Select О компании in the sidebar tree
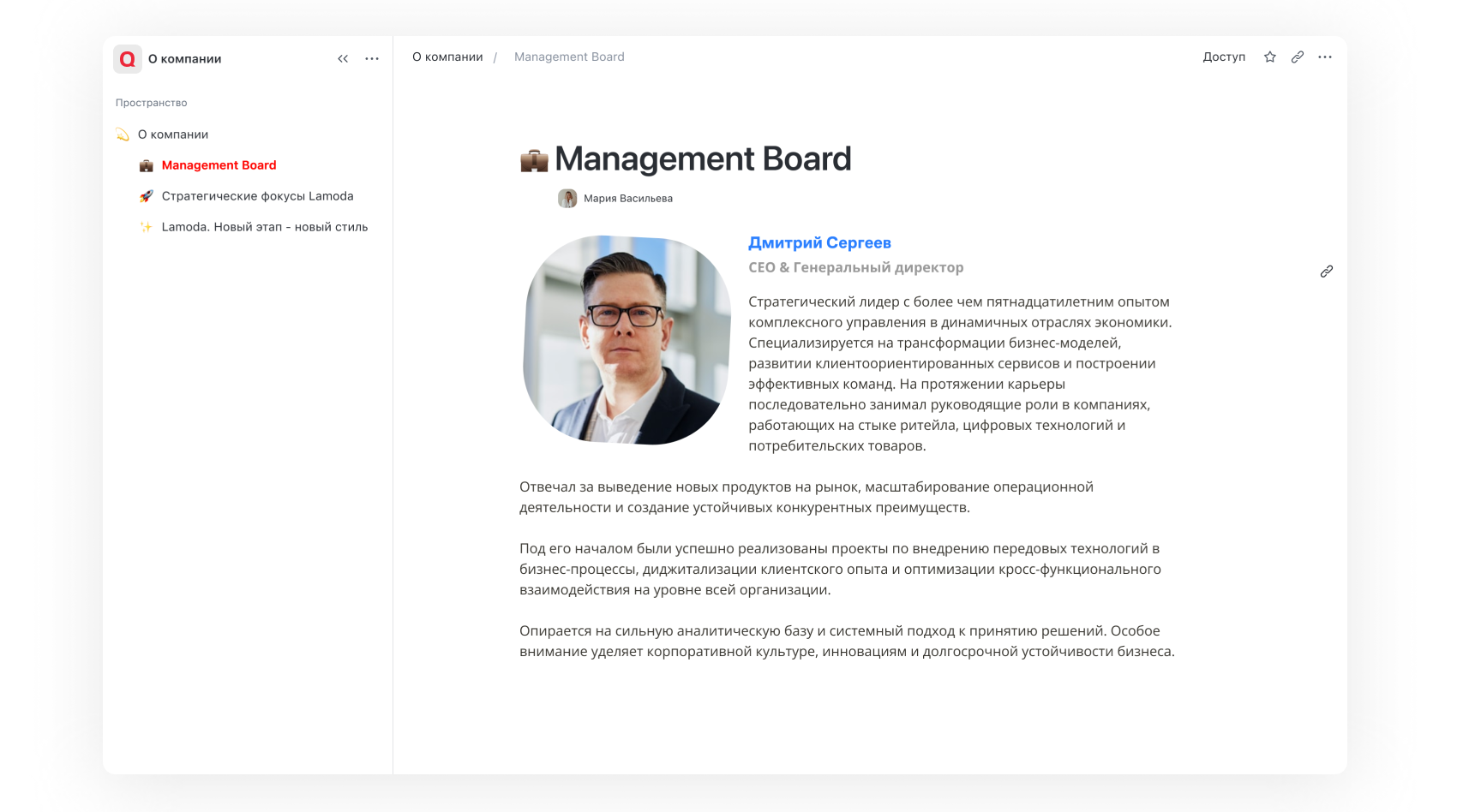Image resolution: width=1457 pixels, height=812 pixels. pyautogui.click(x=173, y=134)
